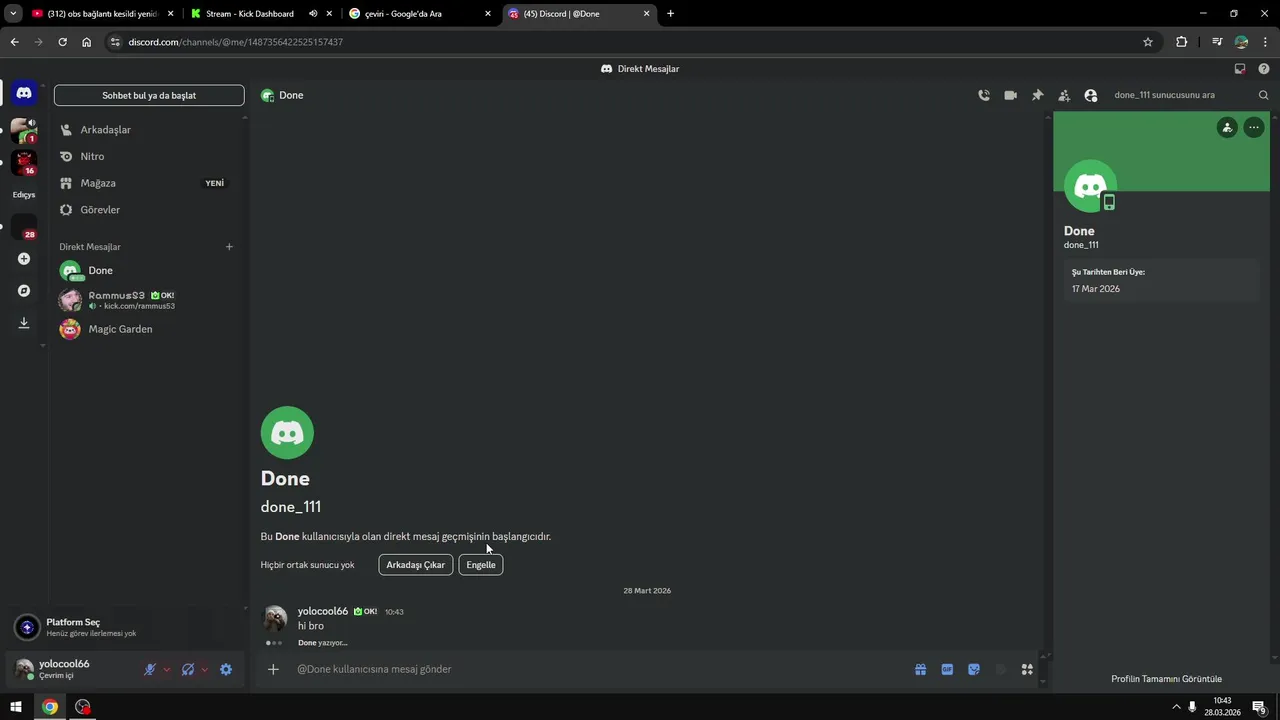Switch to Kick Dashboard browser tab

[262, 14]
